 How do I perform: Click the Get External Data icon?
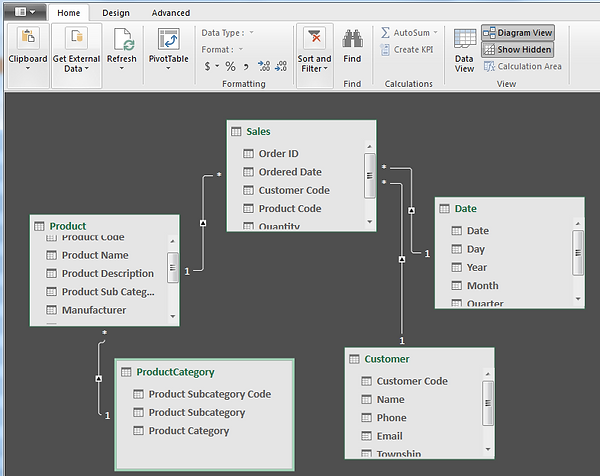point(77,38)
